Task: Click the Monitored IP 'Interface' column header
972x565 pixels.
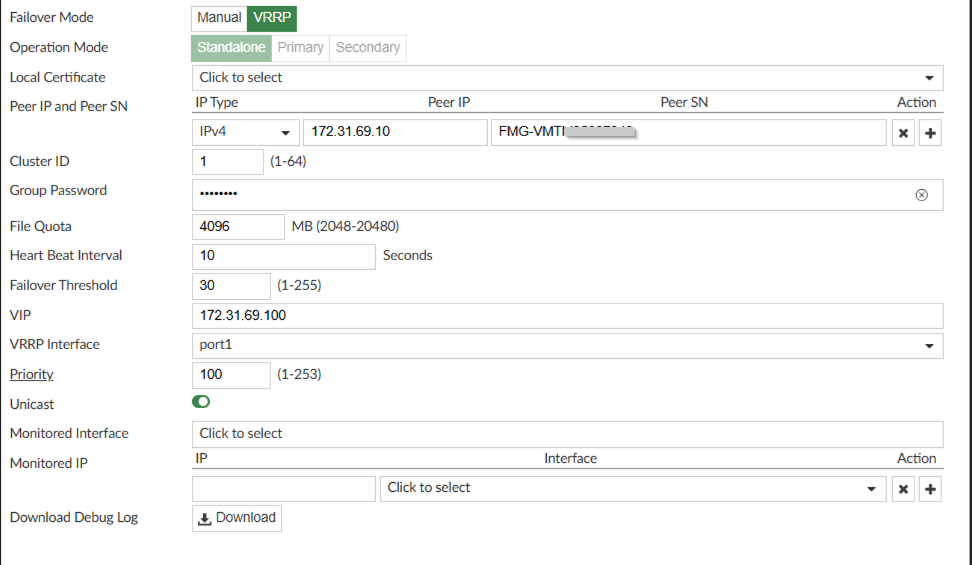Action: [x=570, y=458]
